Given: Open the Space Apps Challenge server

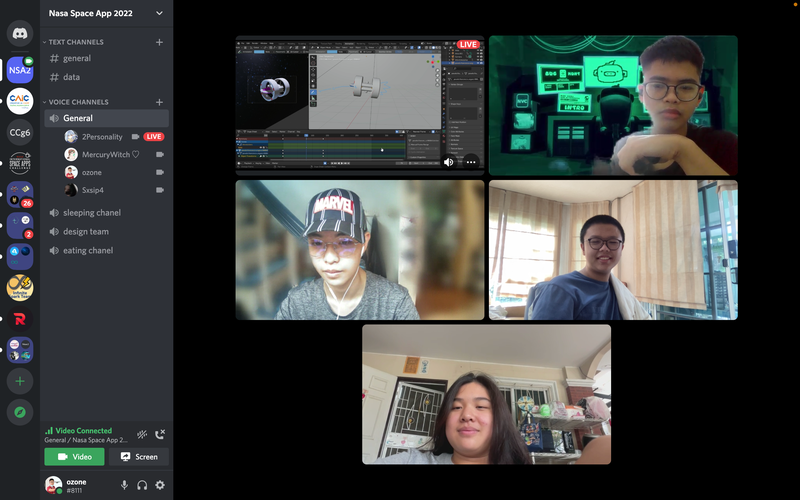Looking at the screenshot, I should (x=20, y=164).
